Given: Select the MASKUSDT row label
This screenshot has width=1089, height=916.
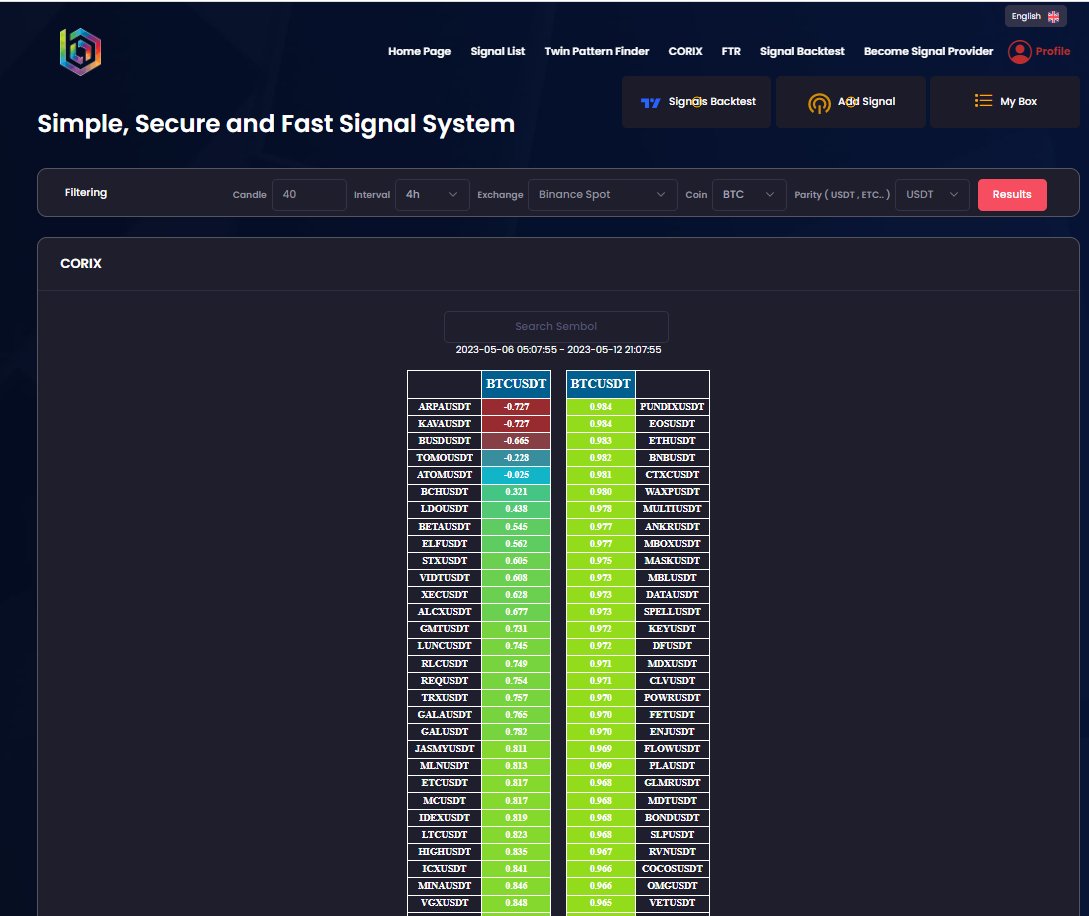Looking at the screenshot, I should 672,560.
